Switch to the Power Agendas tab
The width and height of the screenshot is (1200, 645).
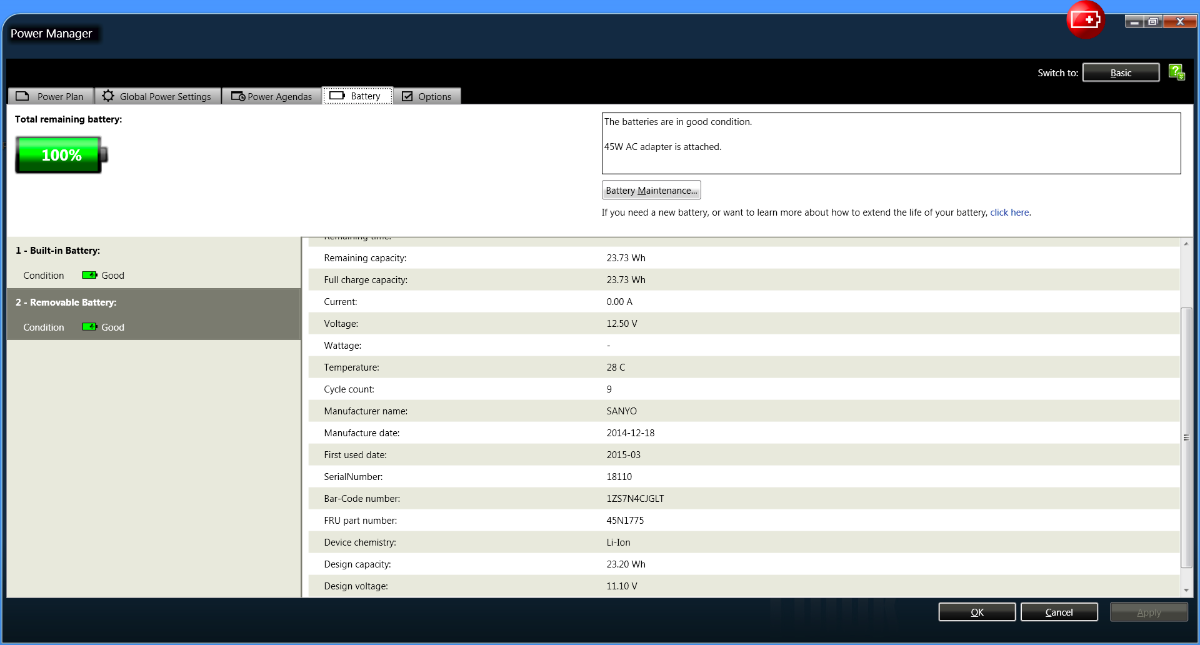coord(271,96)
